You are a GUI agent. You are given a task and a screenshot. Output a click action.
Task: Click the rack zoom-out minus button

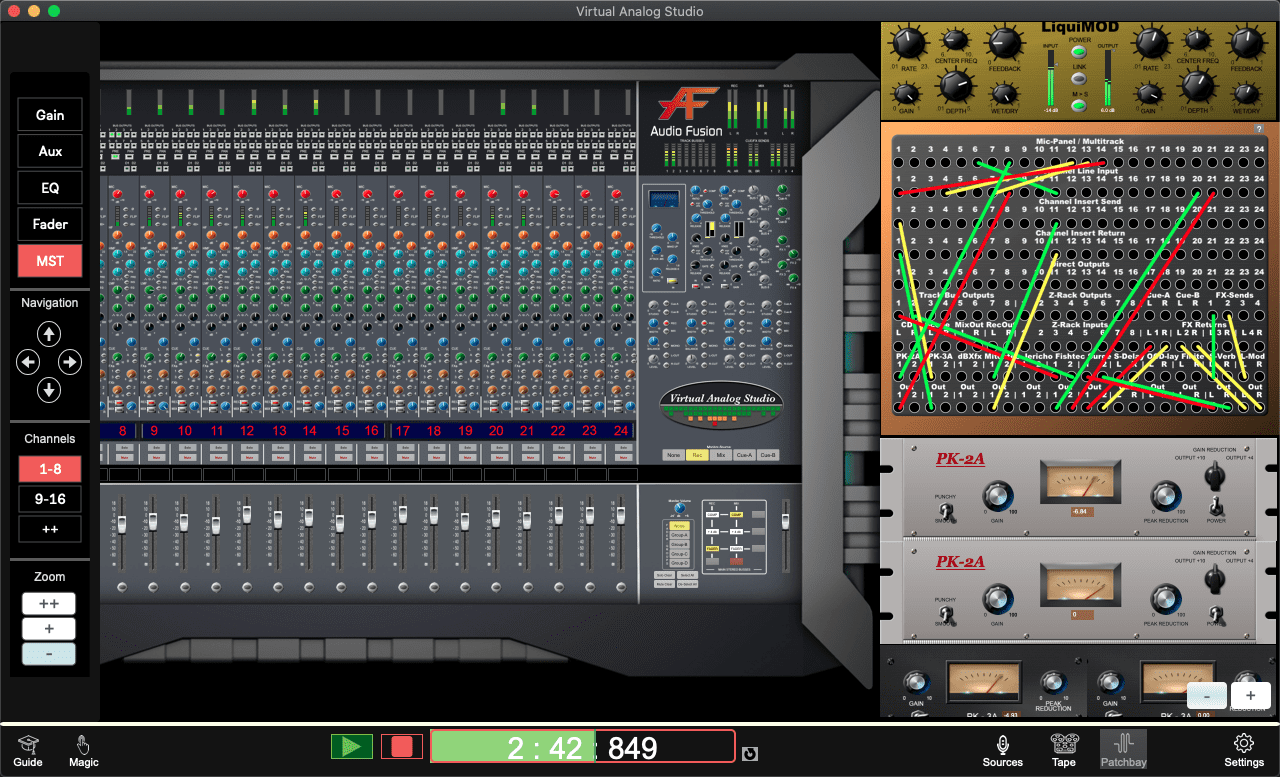(1207, 696)
